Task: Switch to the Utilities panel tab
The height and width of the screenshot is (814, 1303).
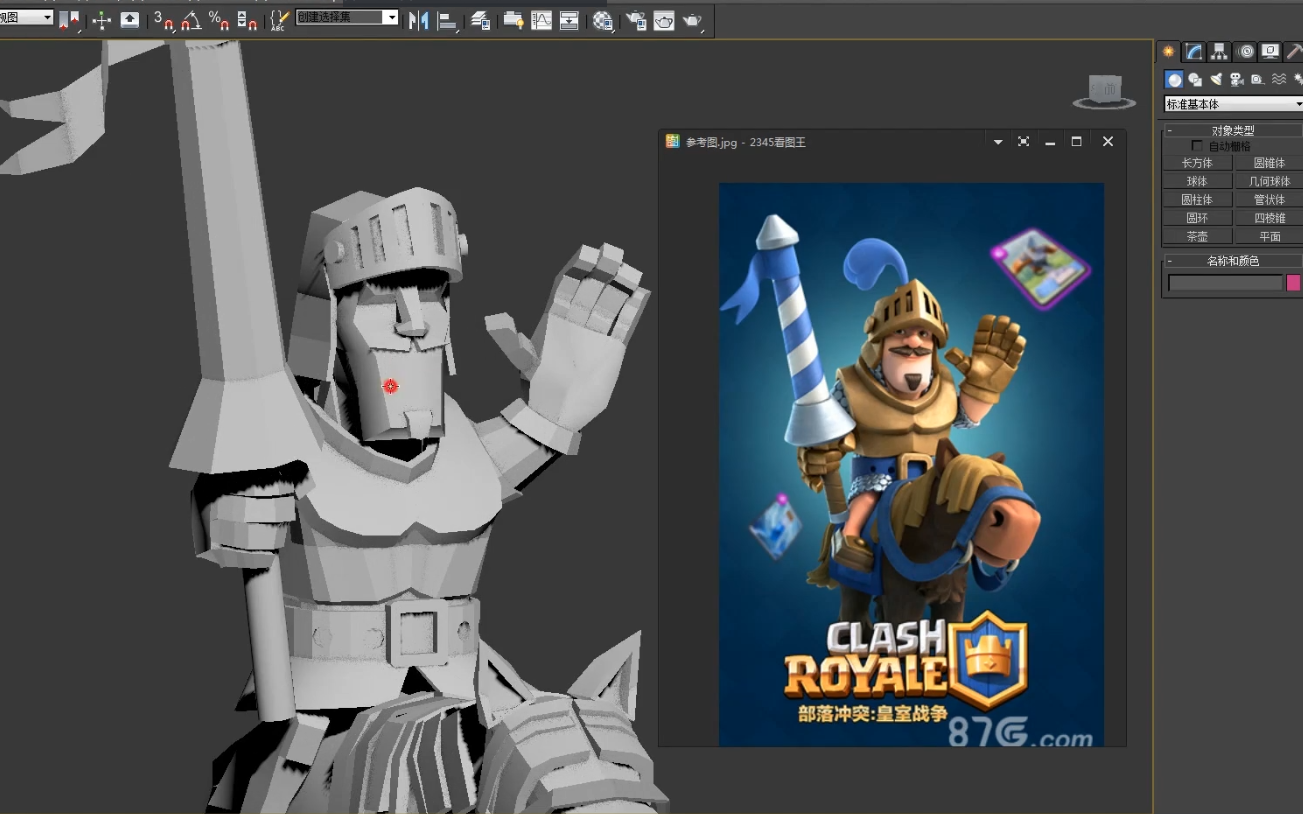Action: point(1294,52)
